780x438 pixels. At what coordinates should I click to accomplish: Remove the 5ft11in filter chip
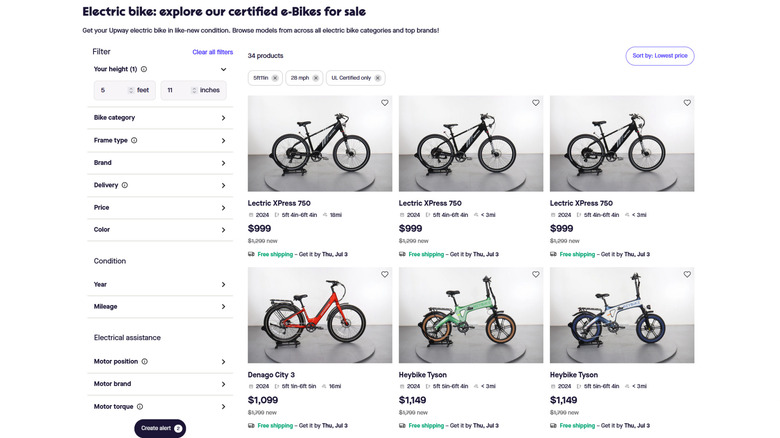click(x=275, y=78)
